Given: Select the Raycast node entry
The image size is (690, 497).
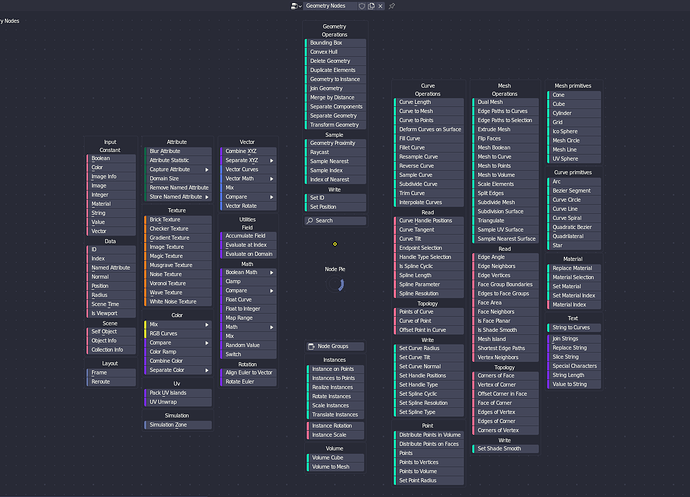Looking at the screenshot, I should point(335,152).
